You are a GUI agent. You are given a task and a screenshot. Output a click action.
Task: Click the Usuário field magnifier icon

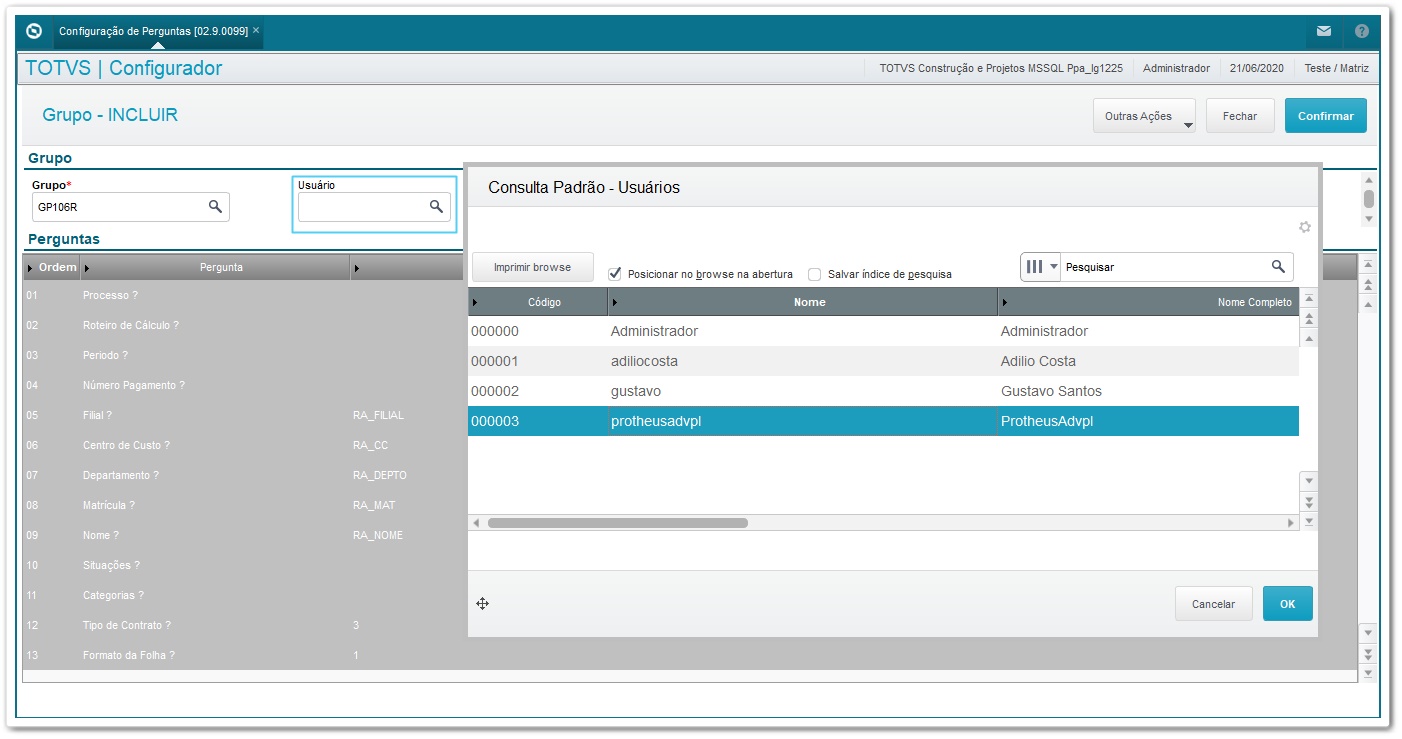point(436,206)
